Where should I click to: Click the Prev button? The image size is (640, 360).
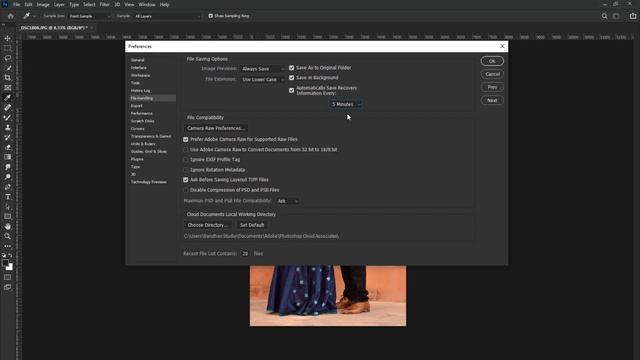pyautogui.click(x=492, y=87)
